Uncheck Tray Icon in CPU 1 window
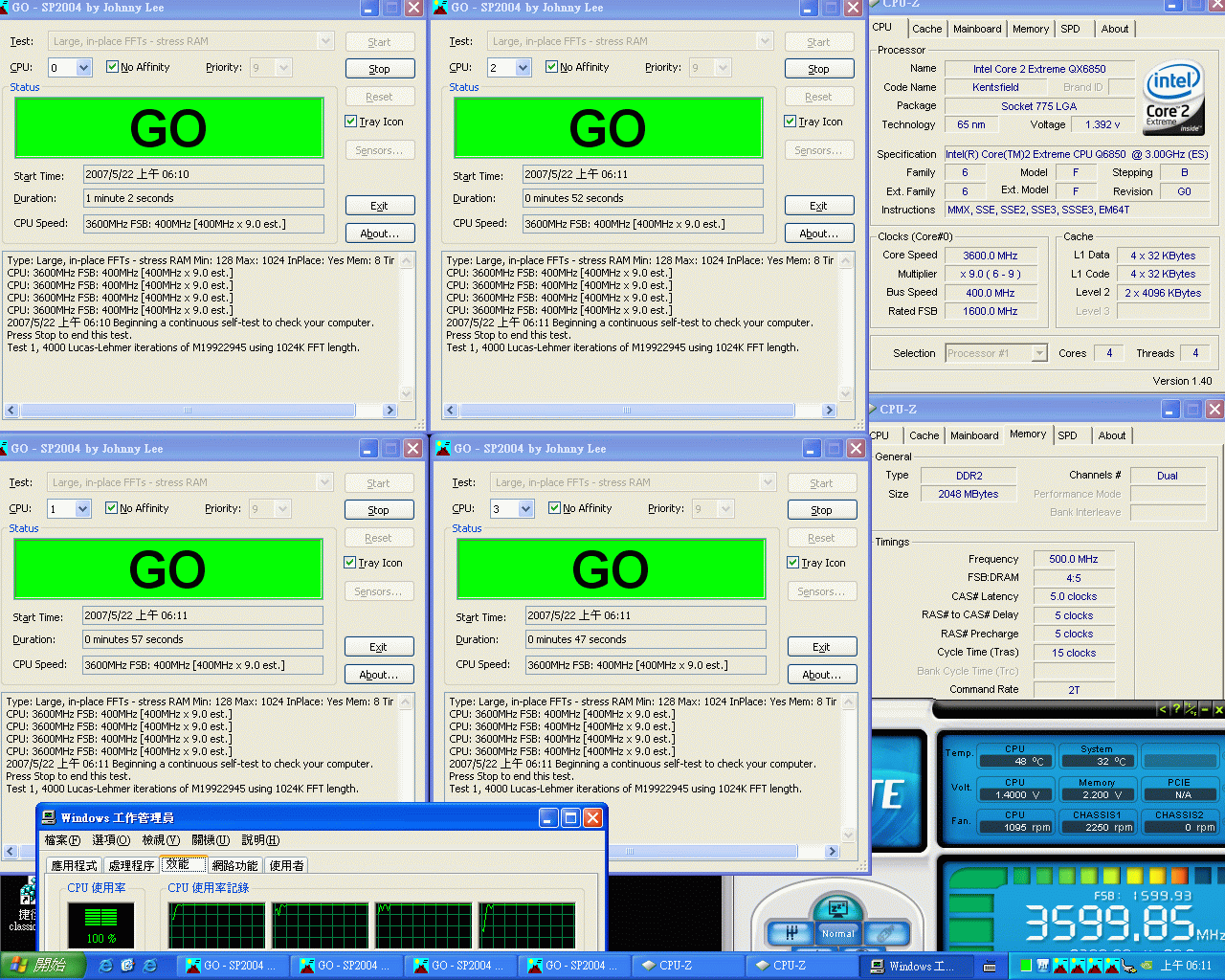 point(350,563)
